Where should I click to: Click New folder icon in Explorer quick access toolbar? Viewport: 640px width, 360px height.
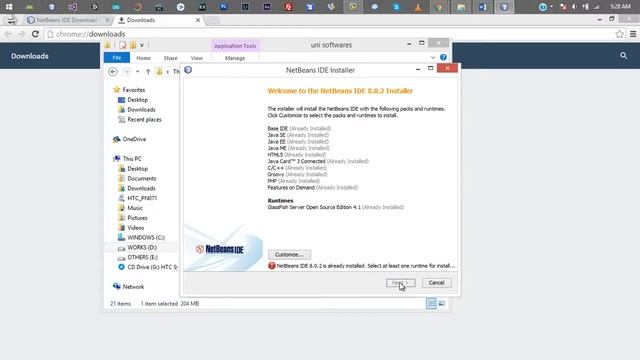[133, 45]
